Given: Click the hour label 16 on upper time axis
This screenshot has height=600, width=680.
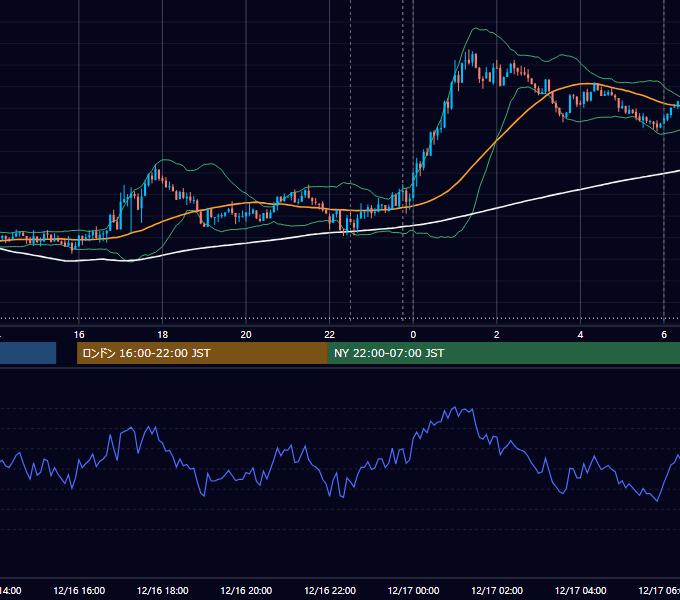Looking at the screenshot, I should pyautogui.click(x=79, y=335).
